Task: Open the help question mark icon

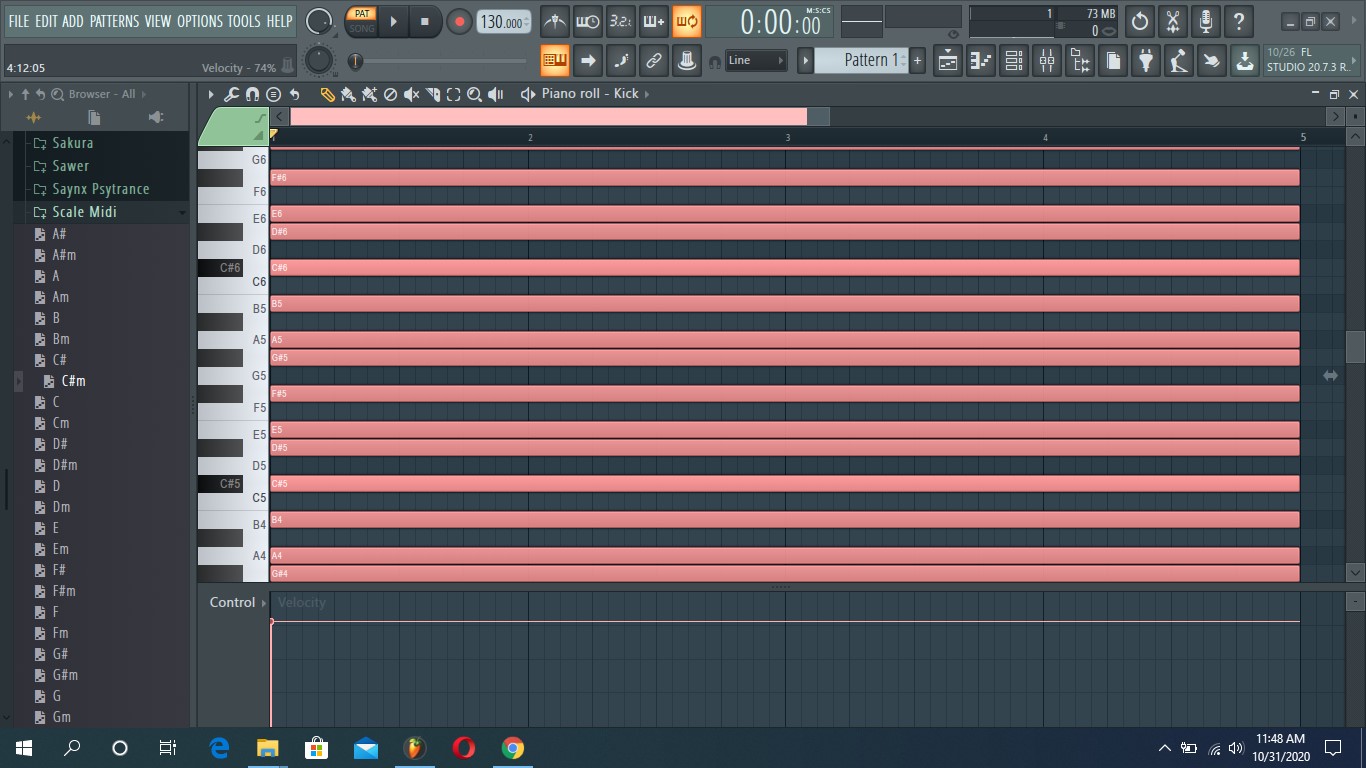Action: (x=1239, y=21)
